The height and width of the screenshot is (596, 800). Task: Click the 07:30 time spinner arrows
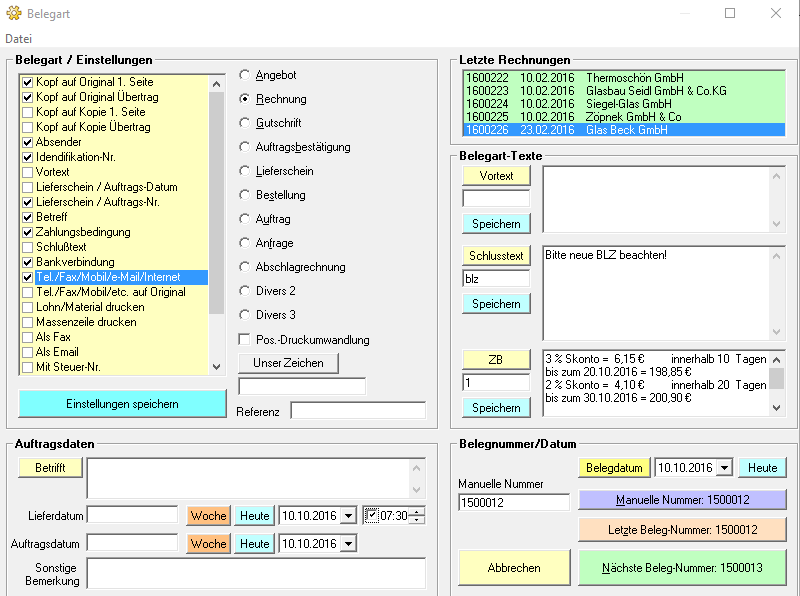(x=417, y=515)
